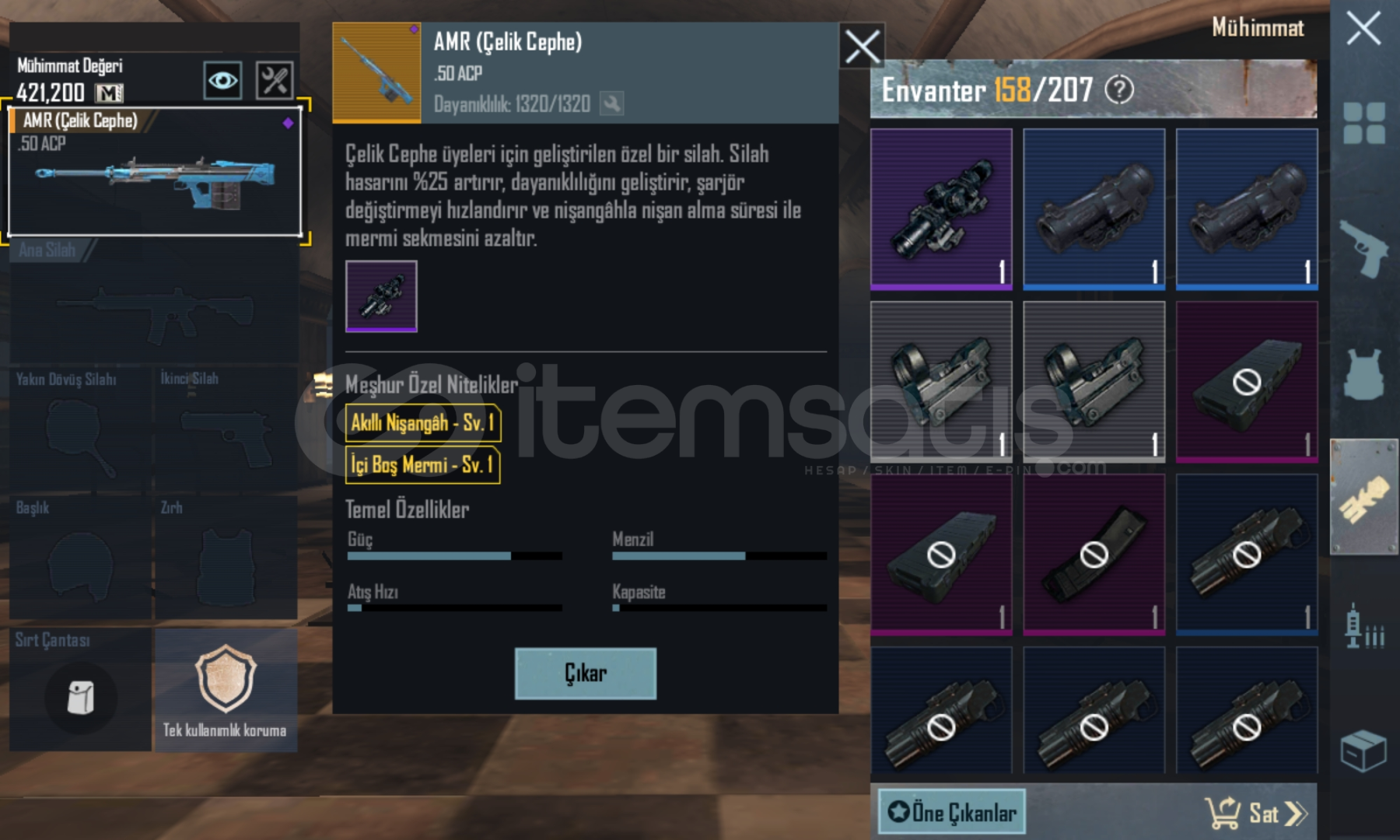Click the repair wrench beside Dayanıklılık
Viewport: 1400px width, 840px height.
(612, 103)
